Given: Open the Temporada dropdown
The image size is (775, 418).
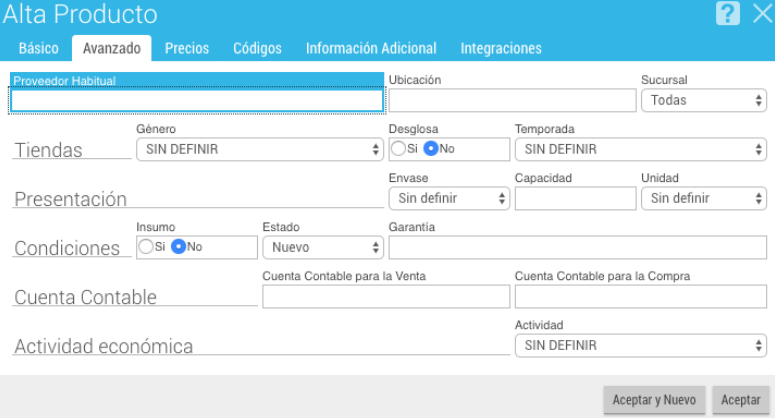Looking at the screenshot, I should [x=641, y=149].
